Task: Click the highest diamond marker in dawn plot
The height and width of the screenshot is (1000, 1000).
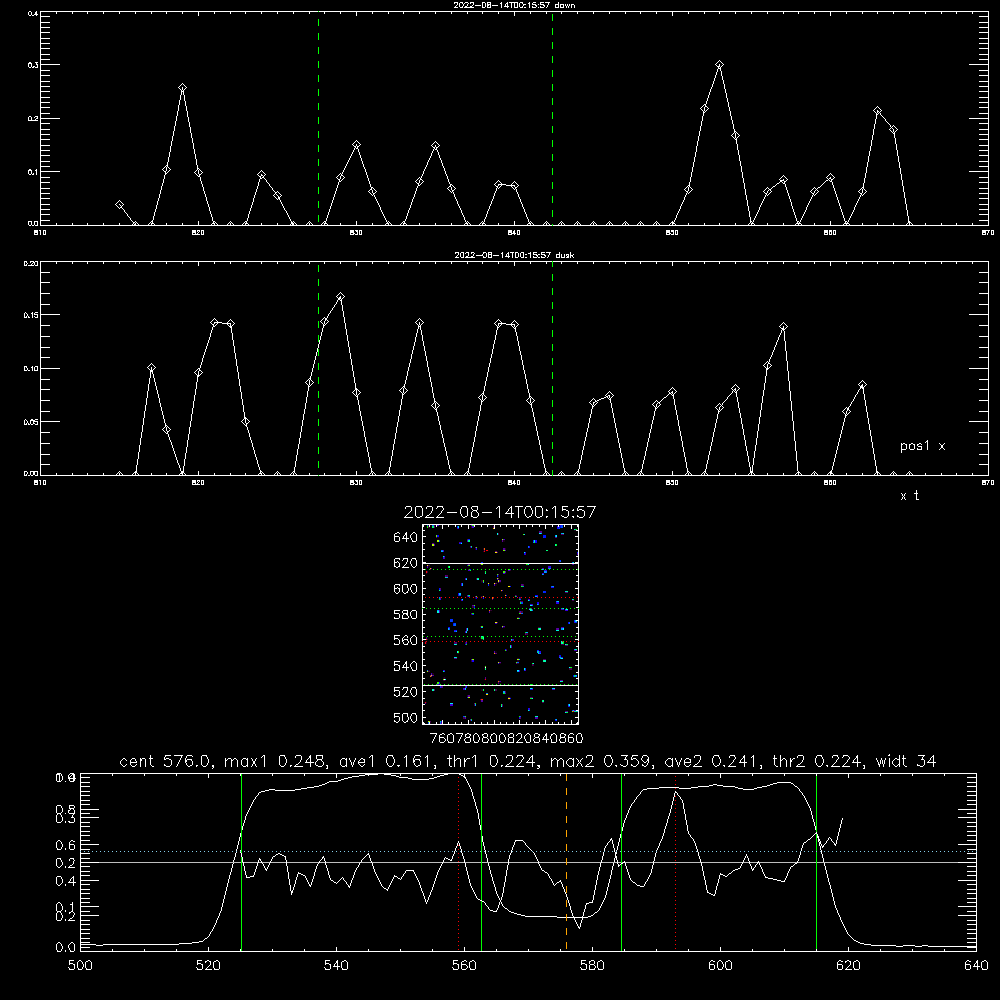Action: 719,64
